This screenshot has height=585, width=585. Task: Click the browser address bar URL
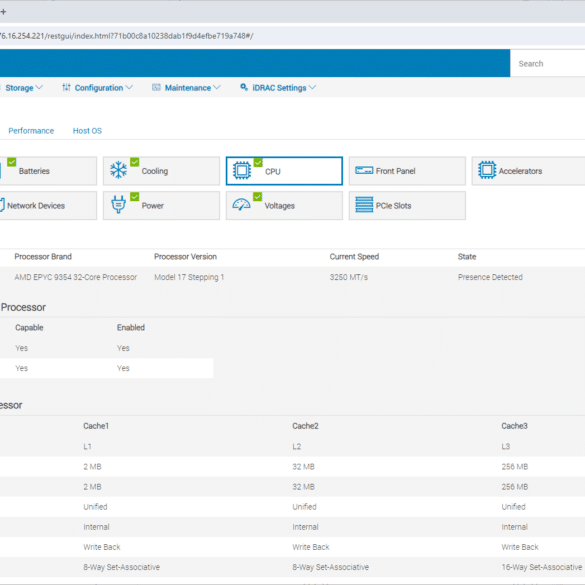(127, 36)
